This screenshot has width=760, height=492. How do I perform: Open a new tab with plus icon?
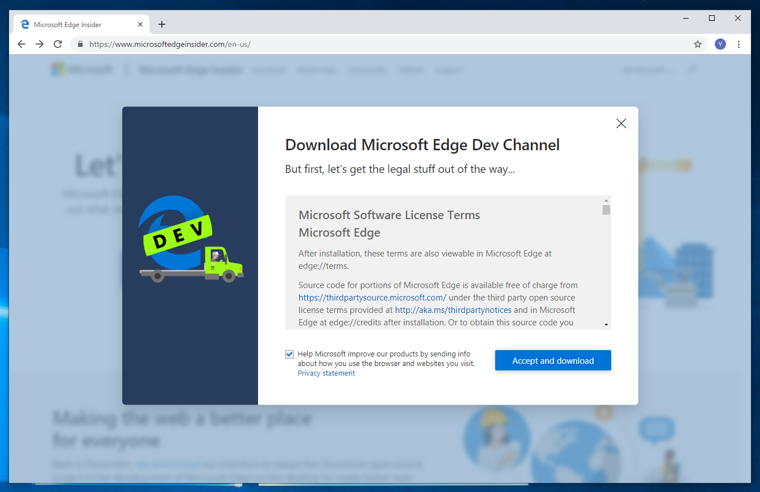click(162, 24)
